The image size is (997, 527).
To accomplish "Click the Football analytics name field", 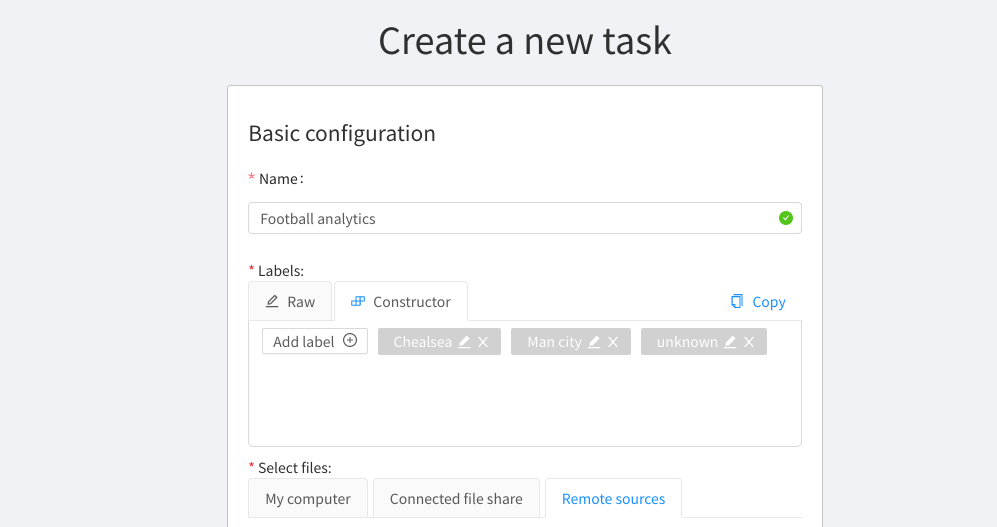I will click(525, 218).
